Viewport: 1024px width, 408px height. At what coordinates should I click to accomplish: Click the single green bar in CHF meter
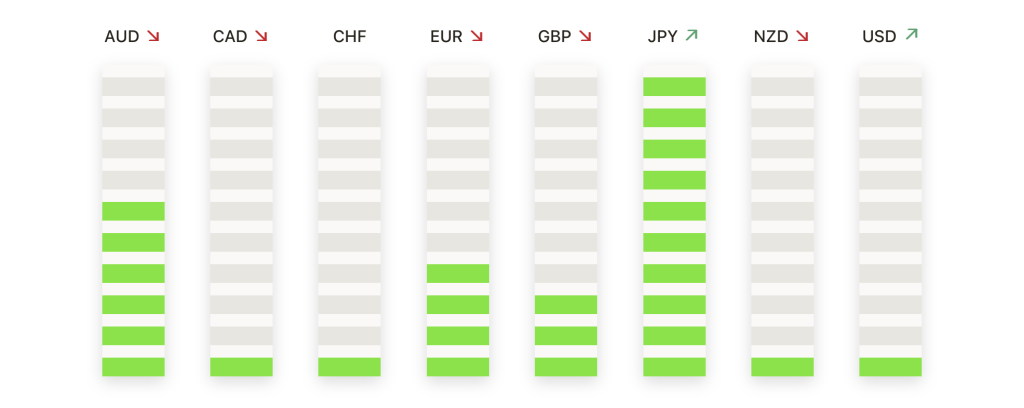tap(349, 367)
